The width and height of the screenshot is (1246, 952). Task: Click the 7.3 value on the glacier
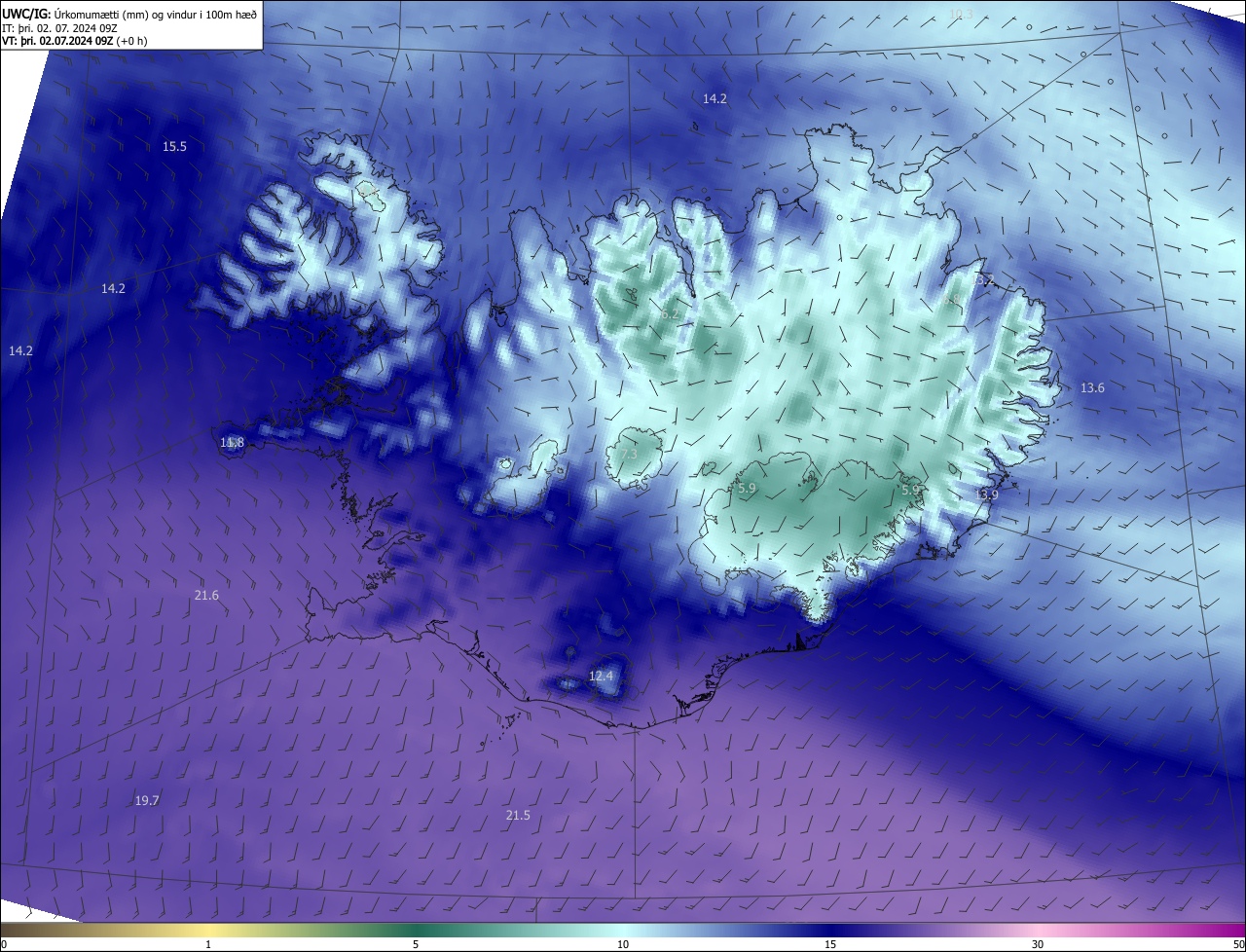tap(629, 454)
